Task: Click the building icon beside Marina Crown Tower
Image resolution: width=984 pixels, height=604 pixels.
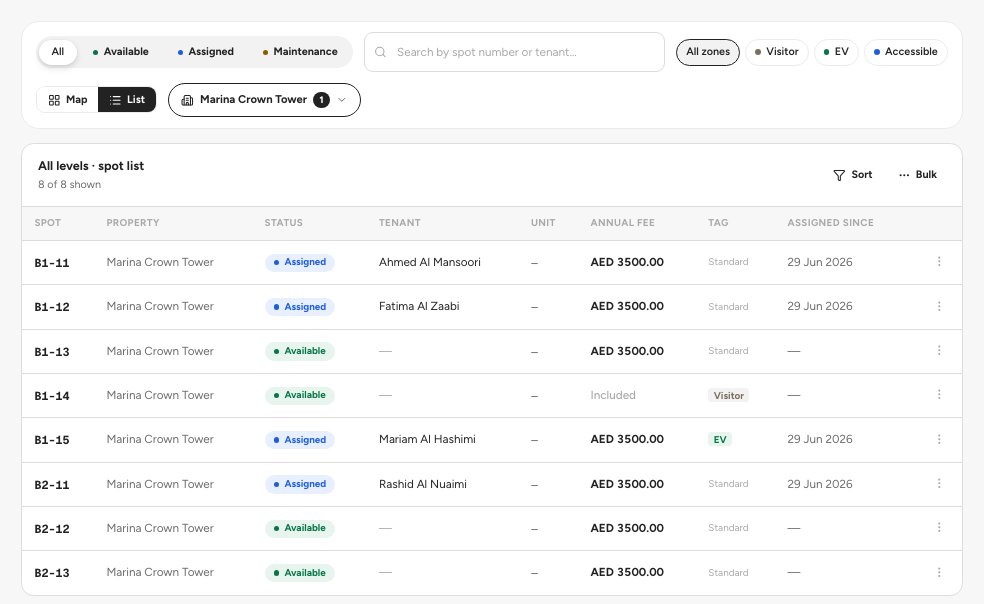Action: point(187,100)
